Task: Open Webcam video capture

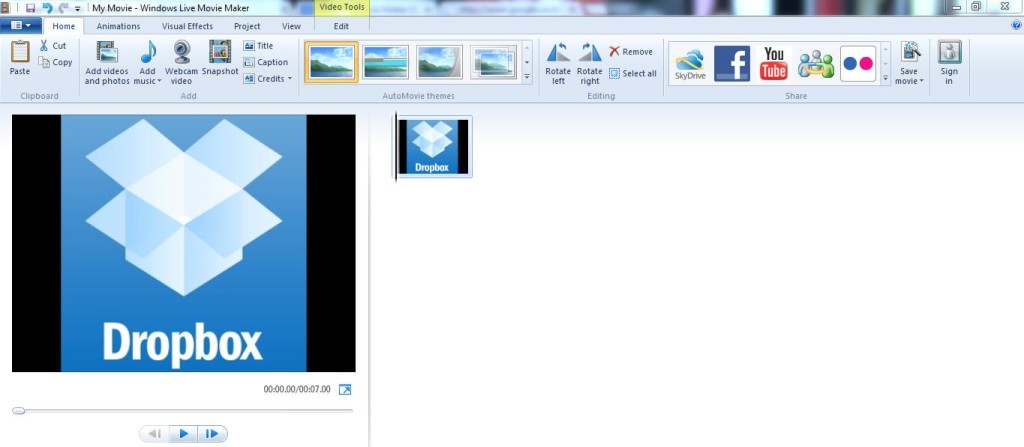Action: pos(182,63)
